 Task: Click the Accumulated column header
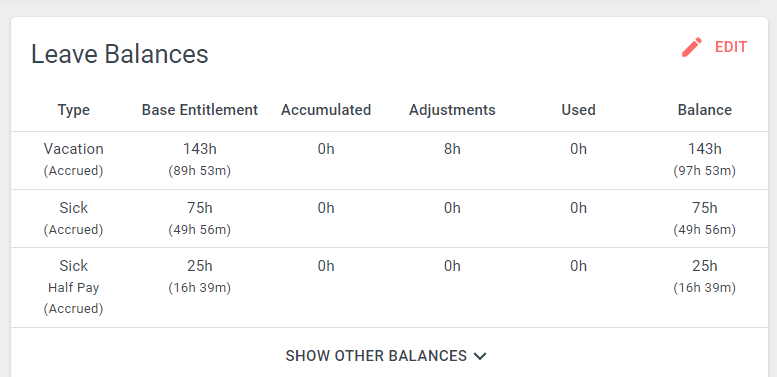coord(326,110)
